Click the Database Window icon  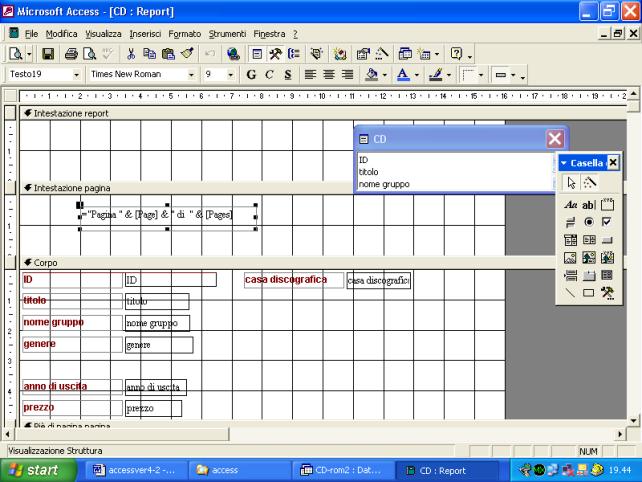(x=405, y=54)
